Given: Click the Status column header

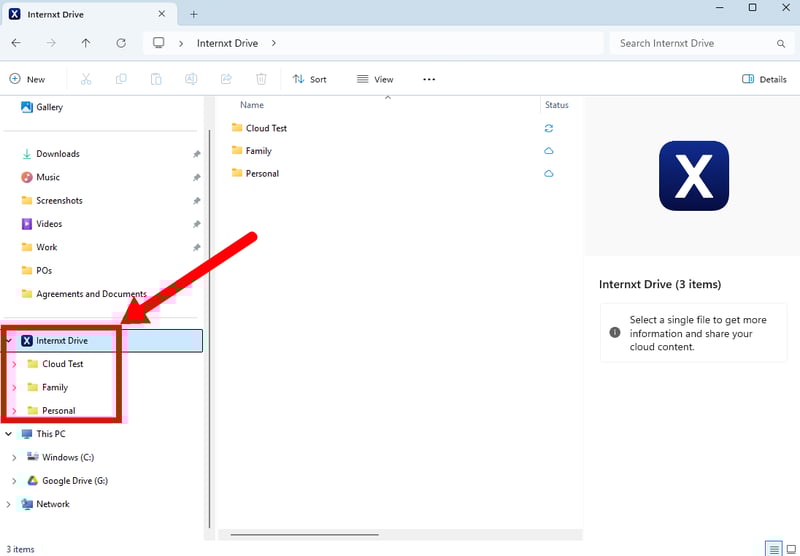Looking at the screenshot, I should coord(557,105).
